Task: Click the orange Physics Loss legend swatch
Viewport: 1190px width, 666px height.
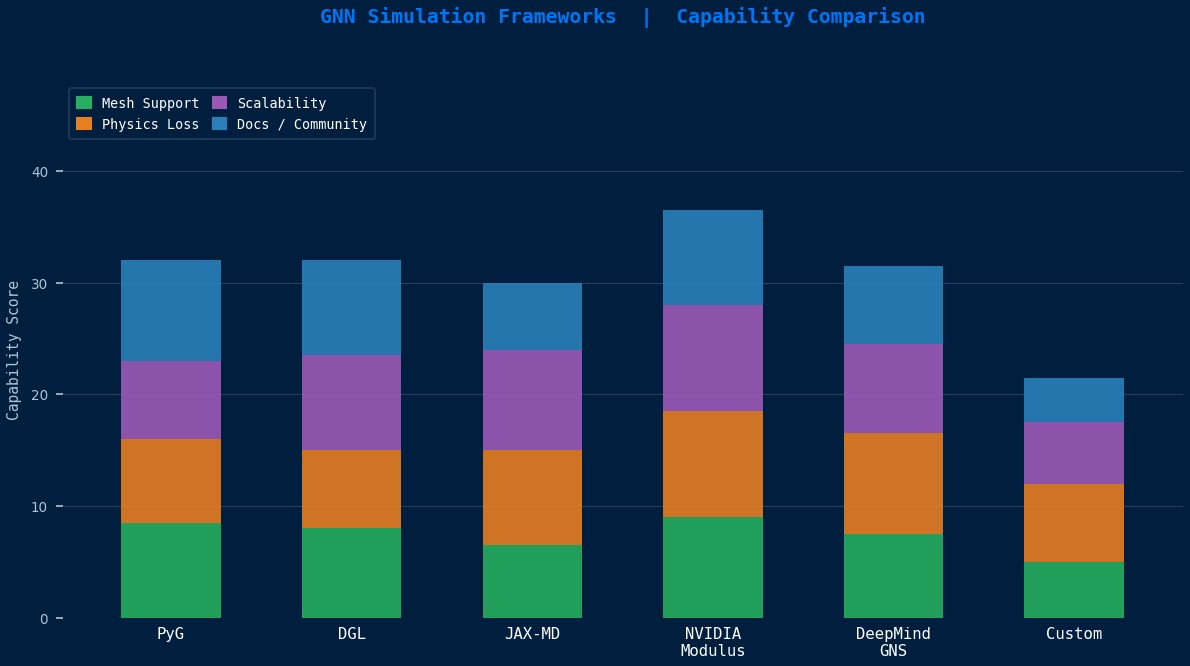Action: (x=85, y=124)
